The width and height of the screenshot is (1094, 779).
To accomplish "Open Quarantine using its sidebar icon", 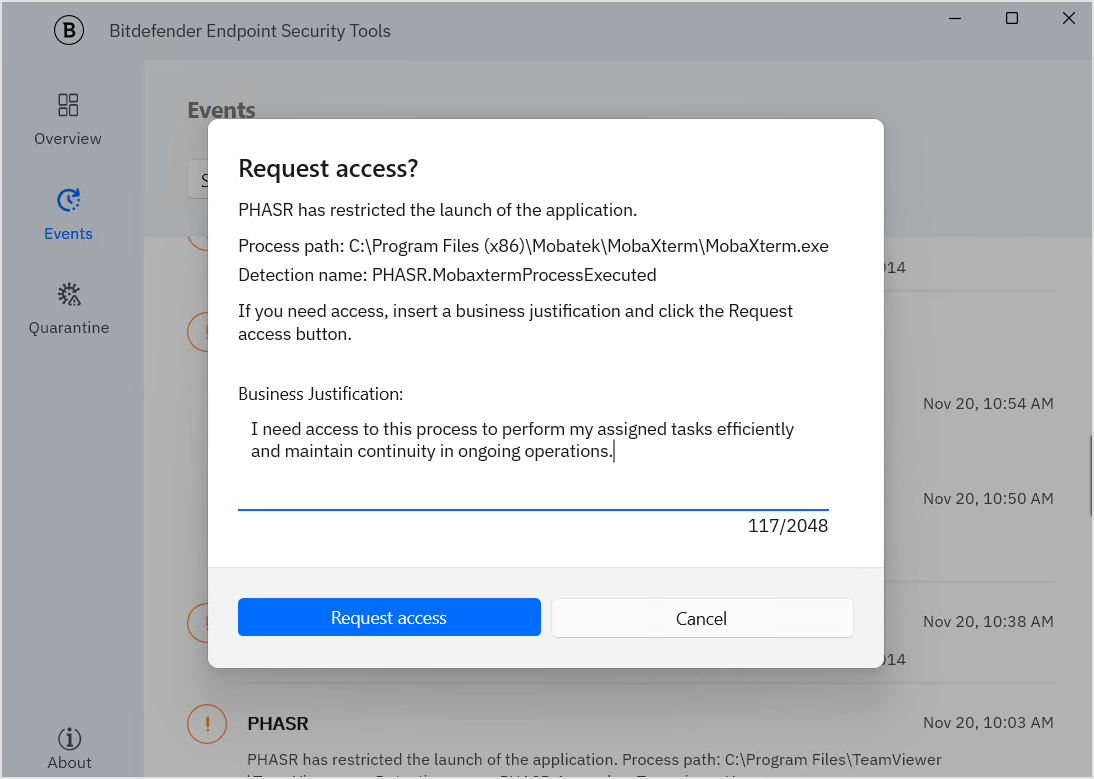I will [x=68, y=293].
